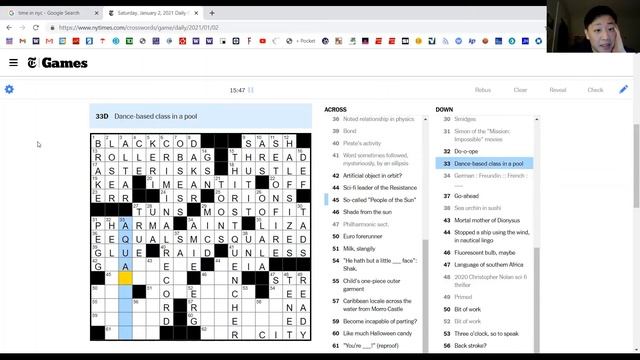Select clue 42 Across 'Artificial object in orbit?'
Screen dimensions: 640x360
tap(373, 176)
